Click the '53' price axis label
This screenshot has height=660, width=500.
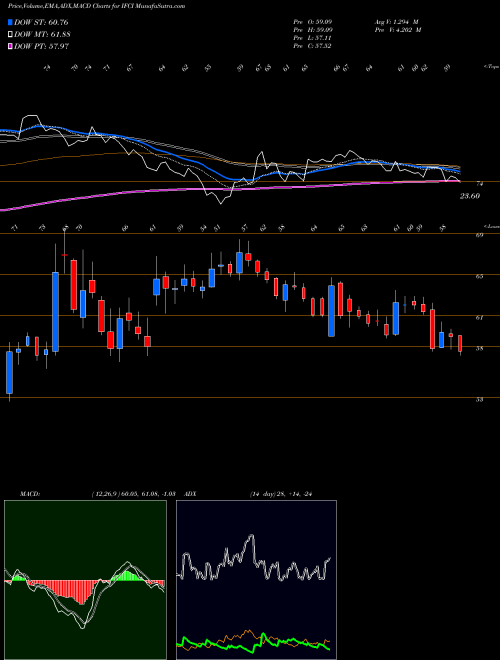pyautogui.click(x=479, y=400)
